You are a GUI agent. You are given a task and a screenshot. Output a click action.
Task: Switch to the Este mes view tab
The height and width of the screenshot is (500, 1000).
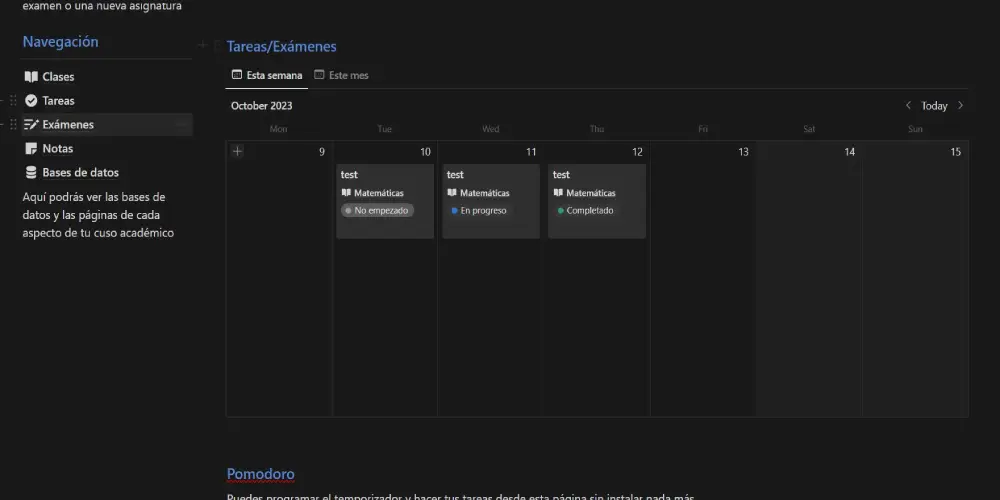pos(341,75)
